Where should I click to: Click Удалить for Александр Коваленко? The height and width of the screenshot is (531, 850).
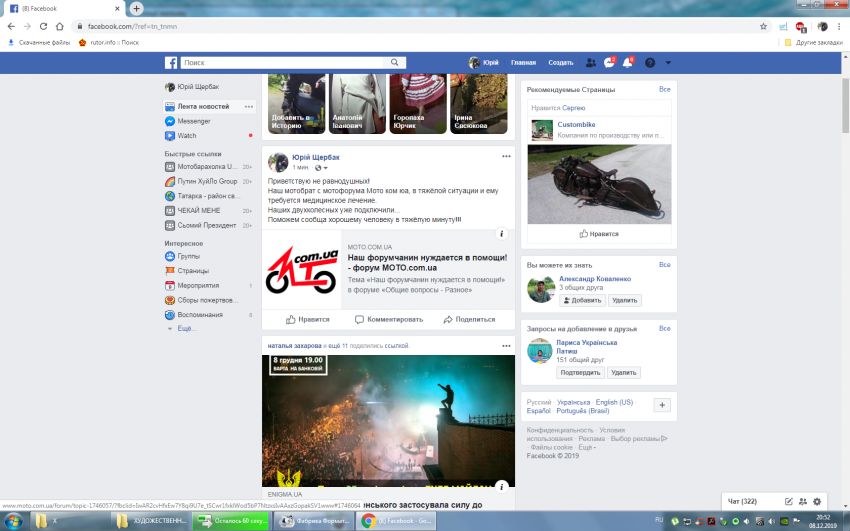(x=624, y=301)
